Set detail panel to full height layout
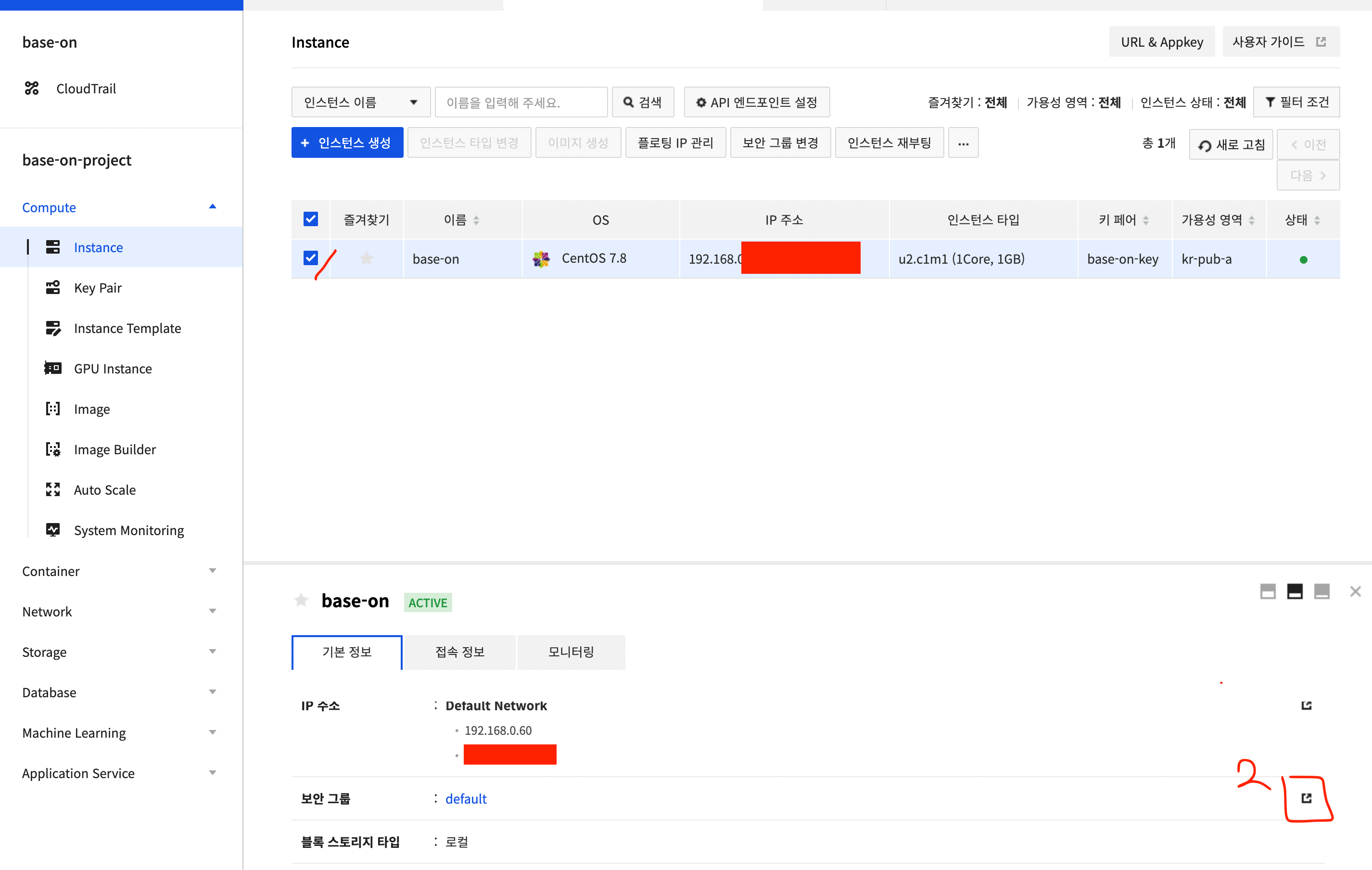 tap(1267, 591)
